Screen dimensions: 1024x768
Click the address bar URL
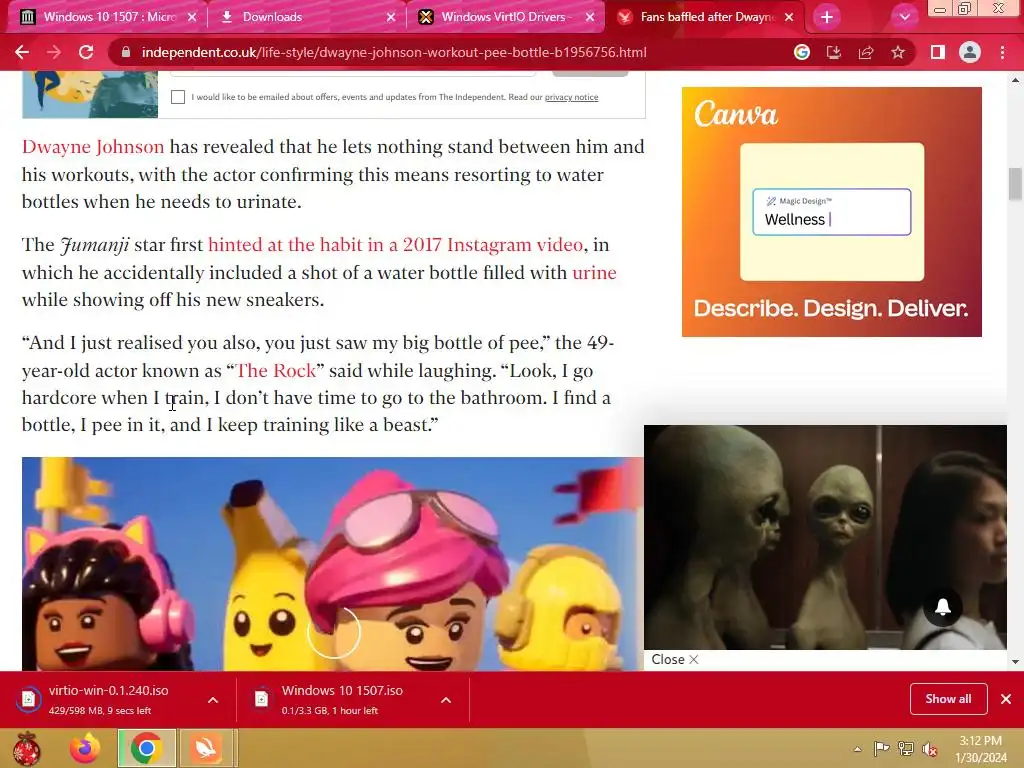tap(394, 52)
